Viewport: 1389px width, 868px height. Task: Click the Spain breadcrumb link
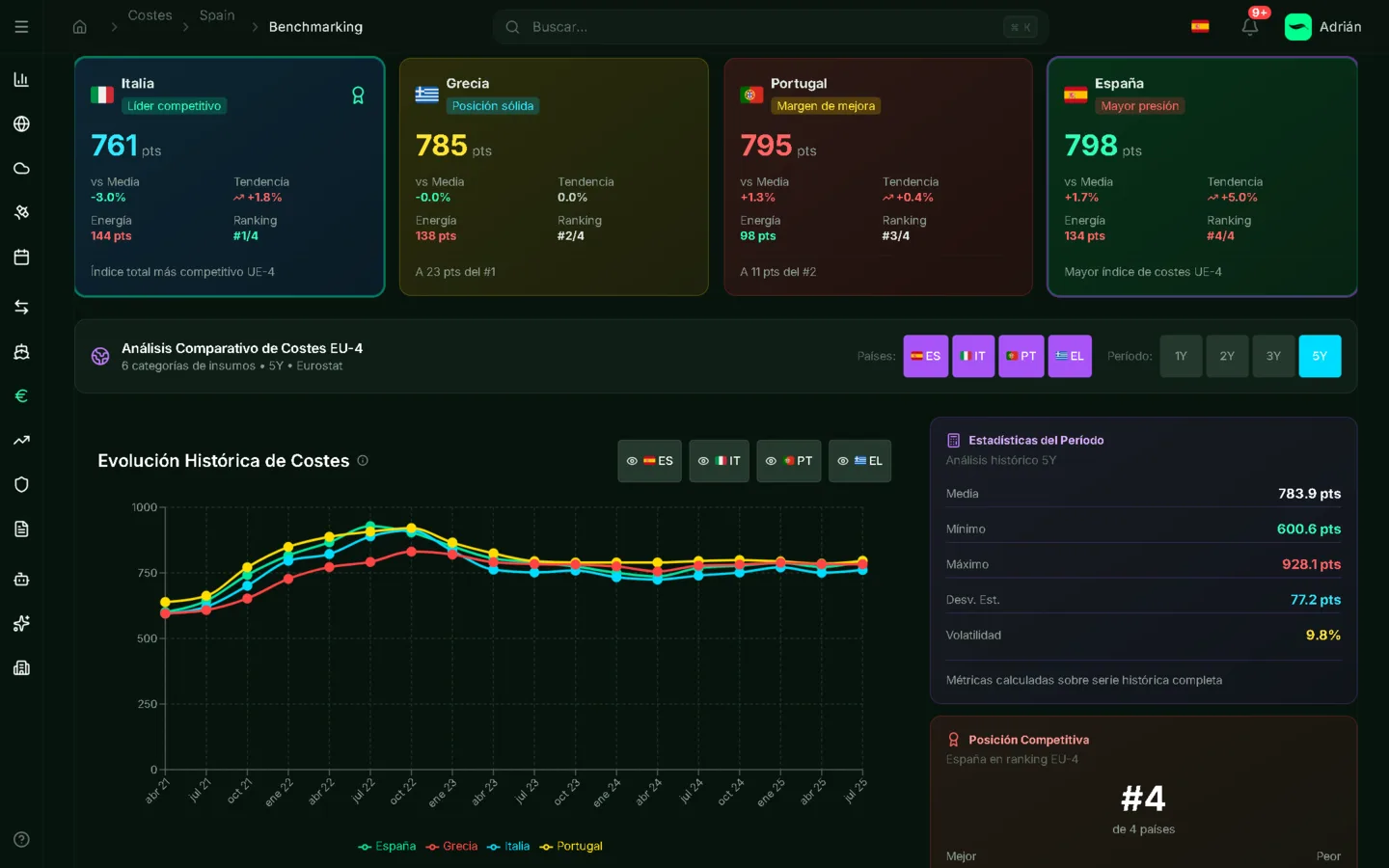217,15
